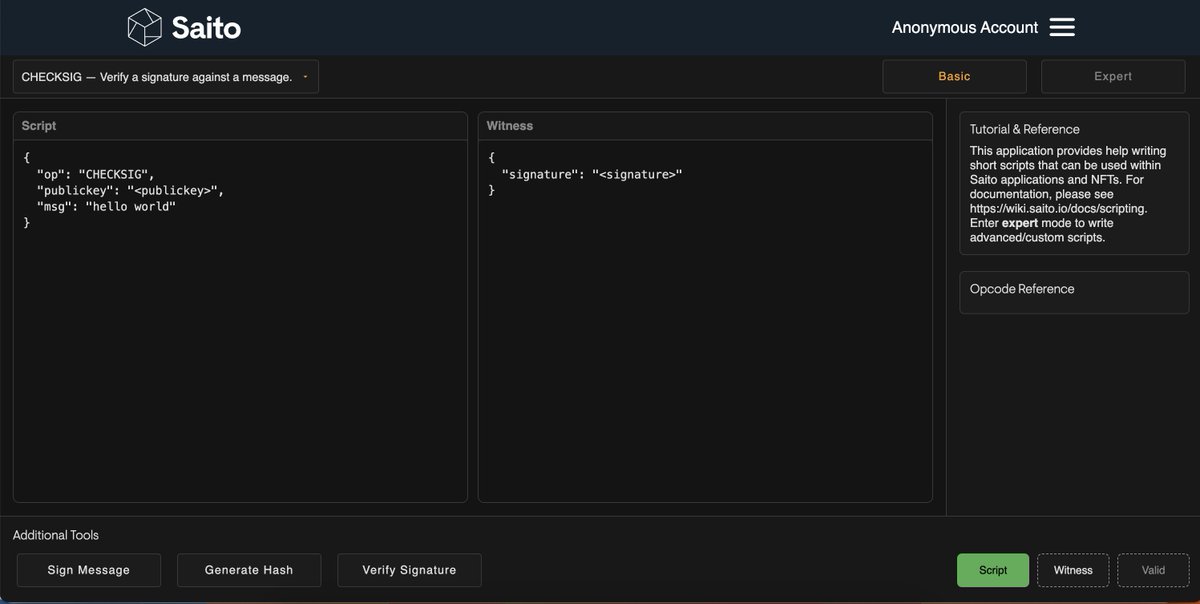1200x604 pixels.
Task: Switch to Basic mode
Action: click(x=954, y=76)
